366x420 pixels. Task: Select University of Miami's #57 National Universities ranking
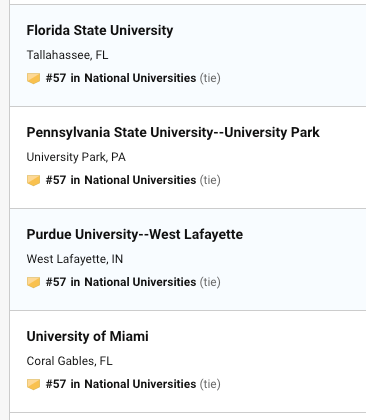(121, 384)
